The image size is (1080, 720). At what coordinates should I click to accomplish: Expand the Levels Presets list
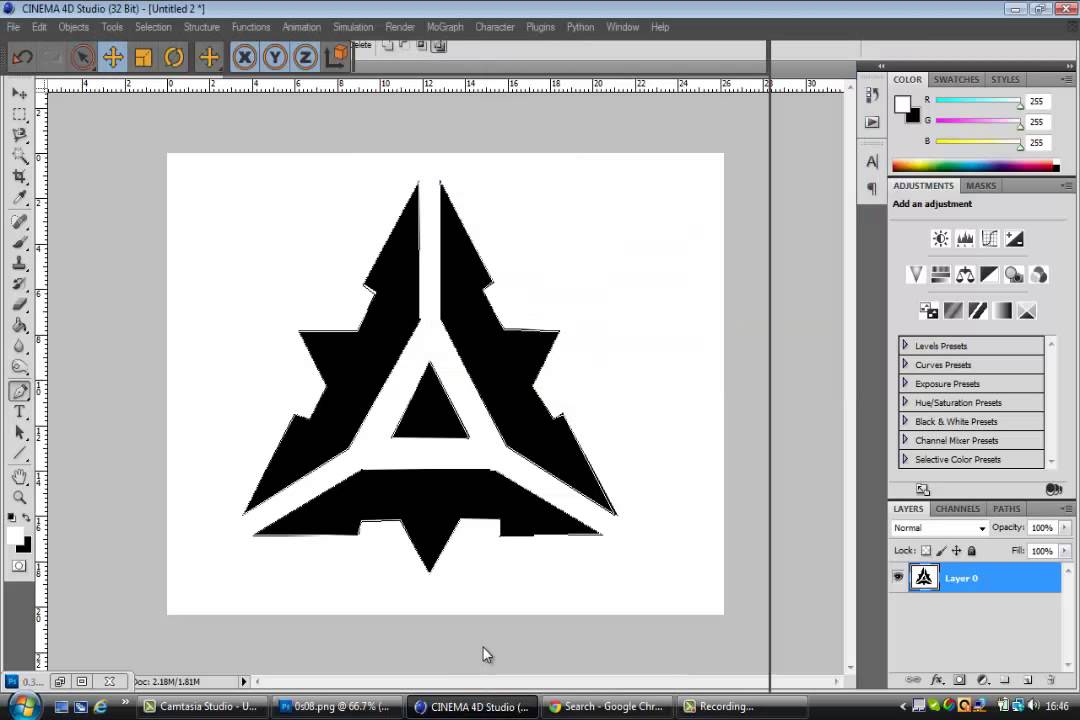click(x=905, y=346)
